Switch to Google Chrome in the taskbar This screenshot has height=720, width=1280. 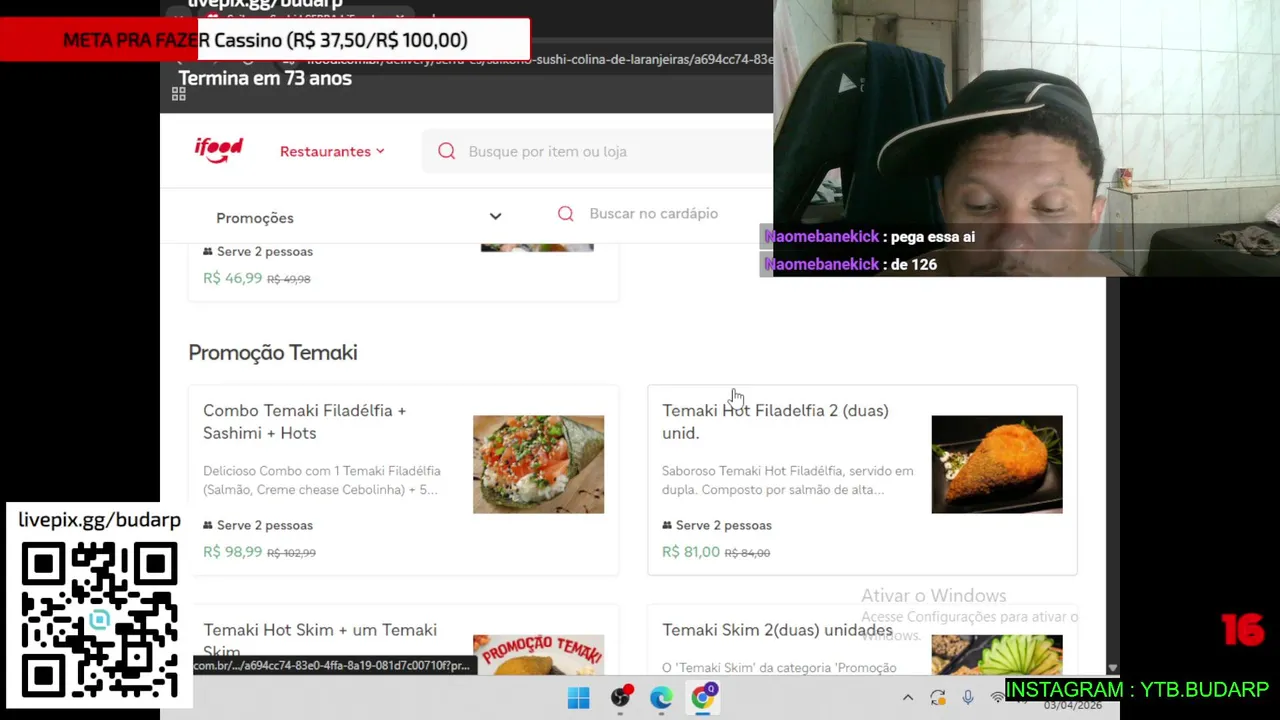[703, 697]
